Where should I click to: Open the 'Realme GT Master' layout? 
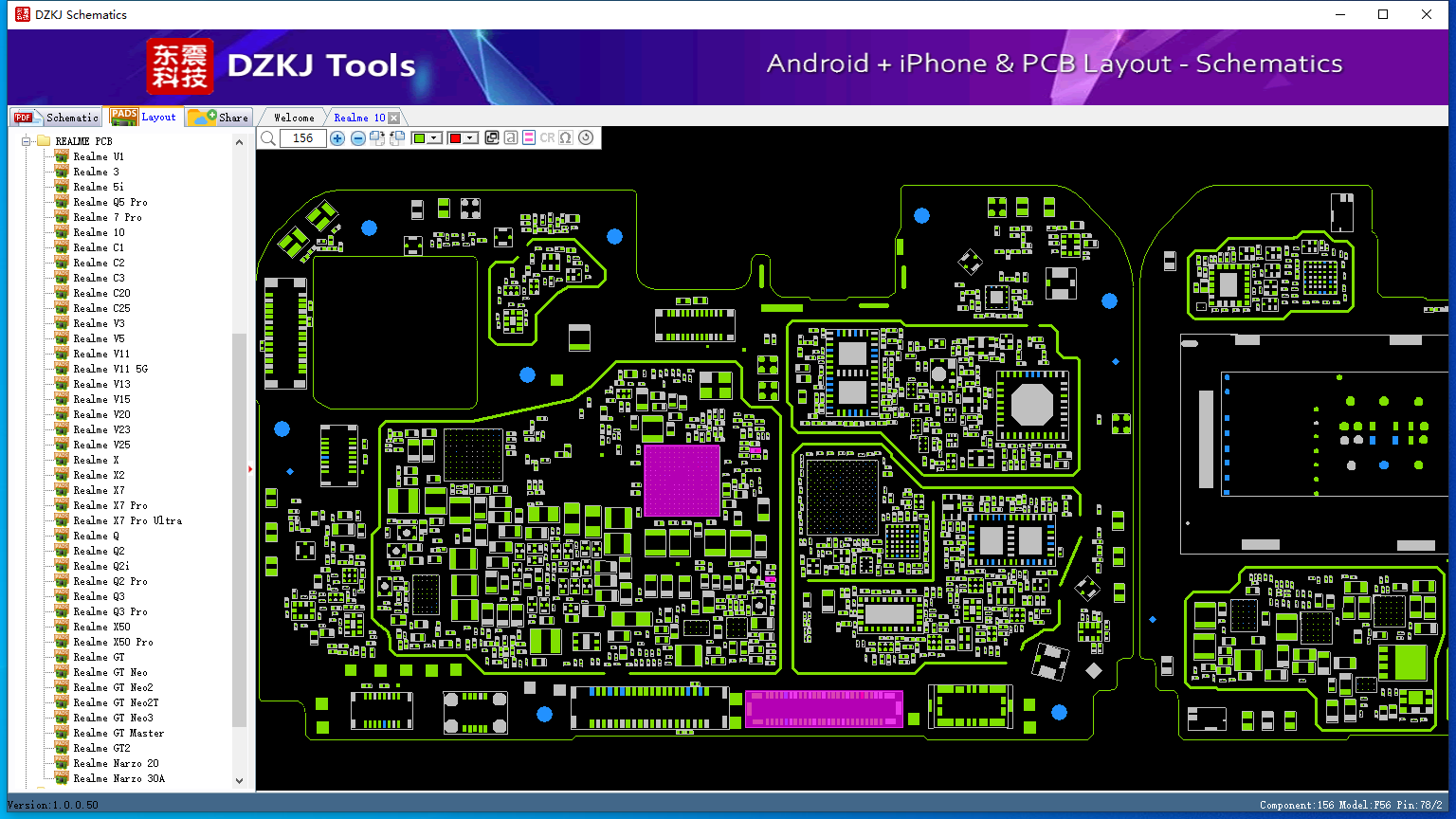click(x=118, y=733)
